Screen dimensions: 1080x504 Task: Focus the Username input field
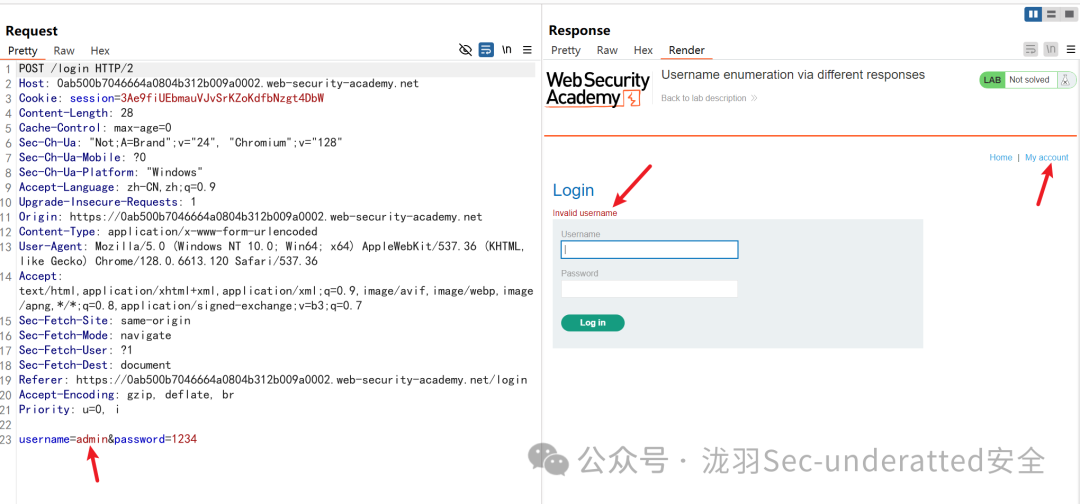(650, 249)
